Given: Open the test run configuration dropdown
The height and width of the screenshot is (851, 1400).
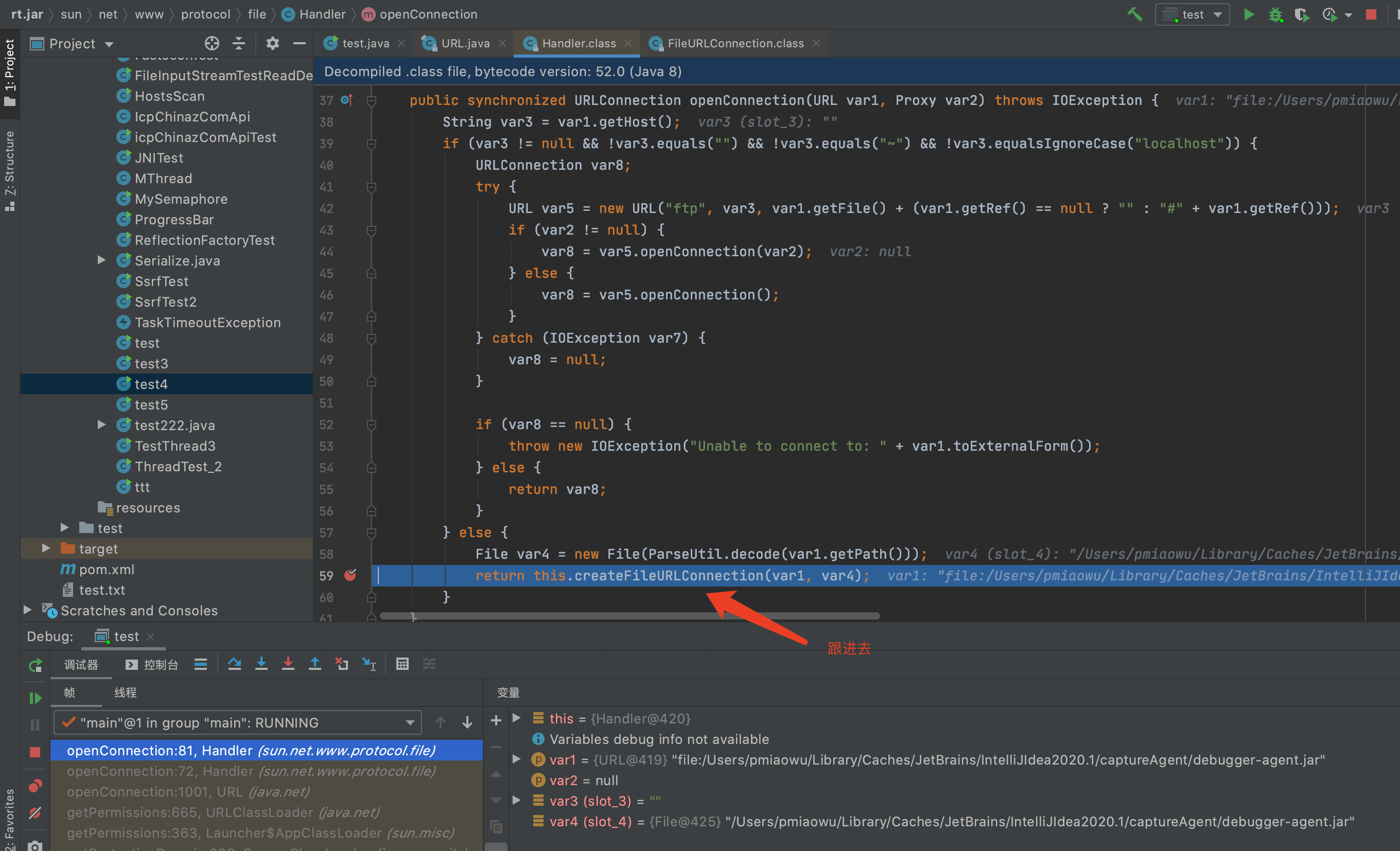Looking at the screenshot, I should 1193,14.
